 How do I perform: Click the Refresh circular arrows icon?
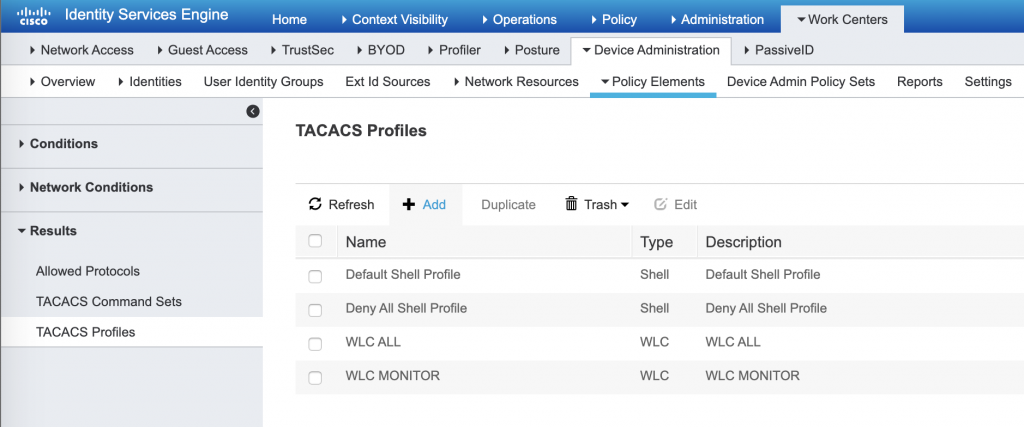(315, 204)
